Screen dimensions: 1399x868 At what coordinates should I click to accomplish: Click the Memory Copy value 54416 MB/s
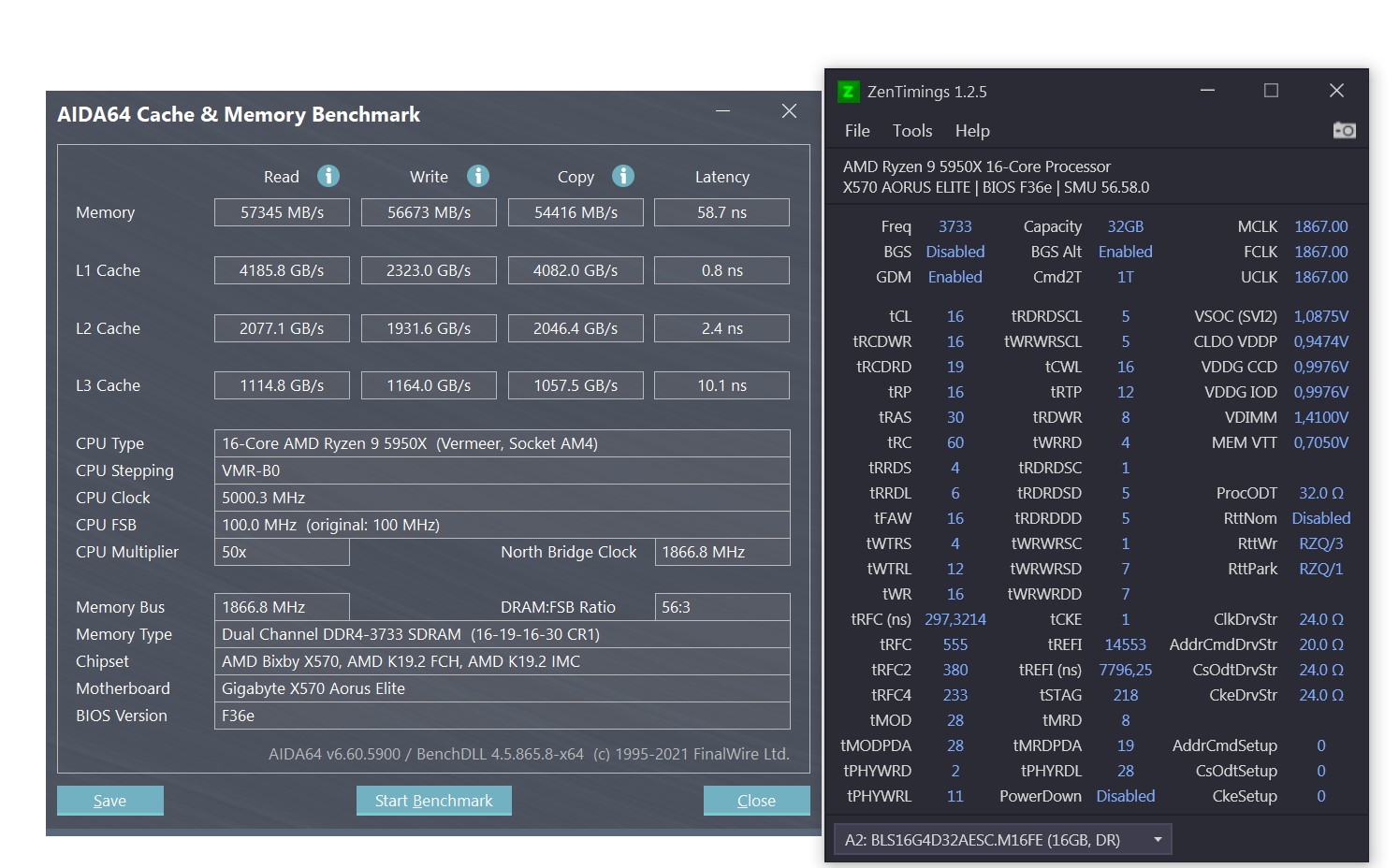(x=576, y=212)
